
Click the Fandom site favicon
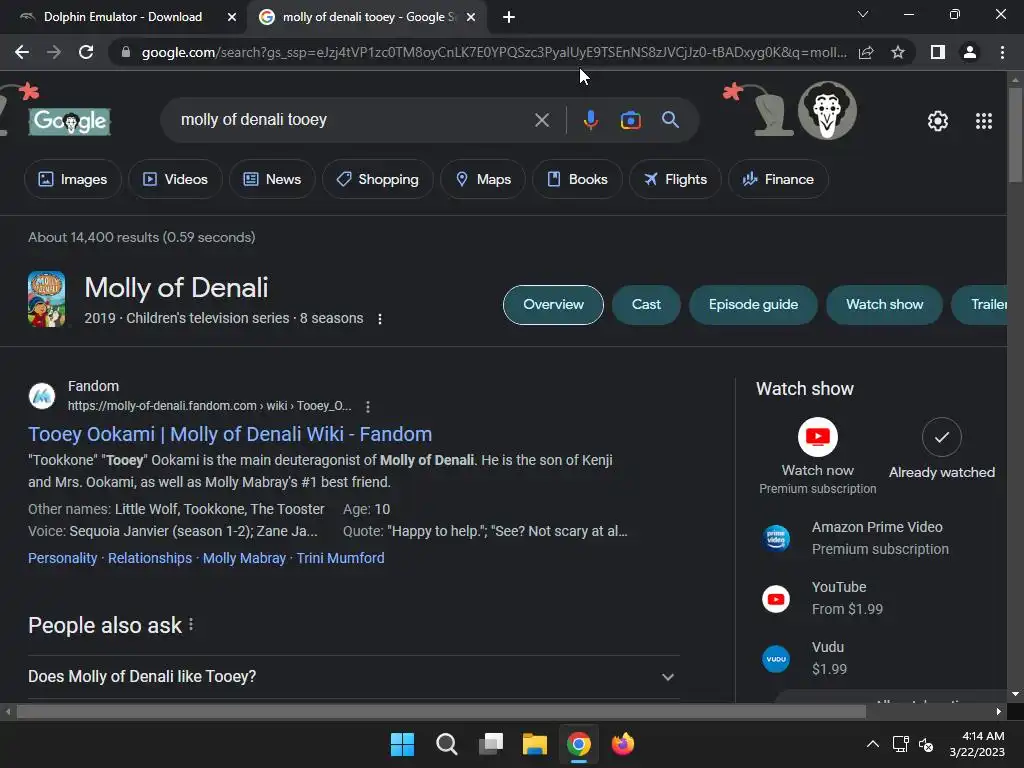pos(42,396)
